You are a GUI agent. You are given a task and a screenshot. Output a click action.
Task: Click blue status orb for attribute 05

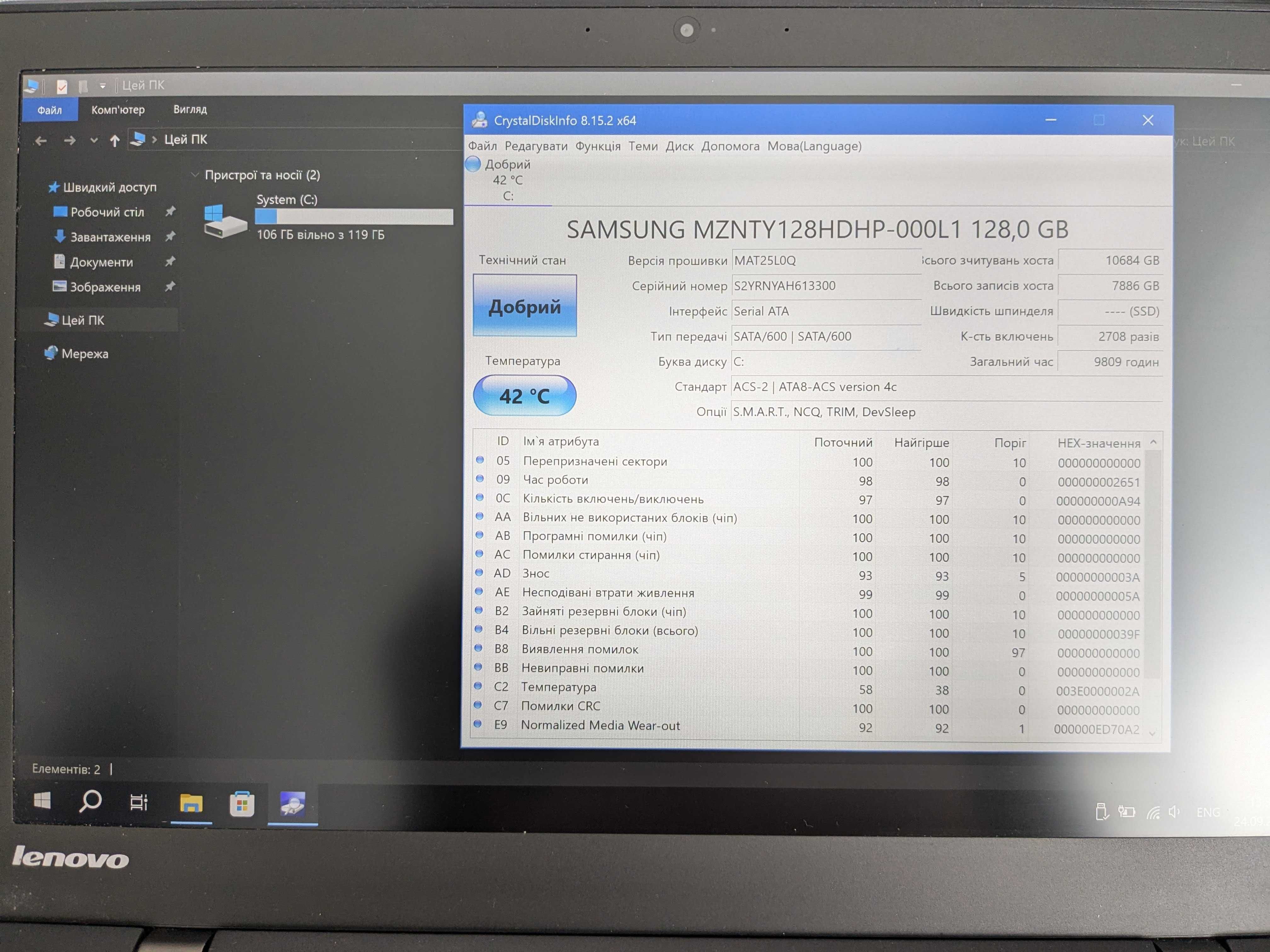(x=479, y=460)
